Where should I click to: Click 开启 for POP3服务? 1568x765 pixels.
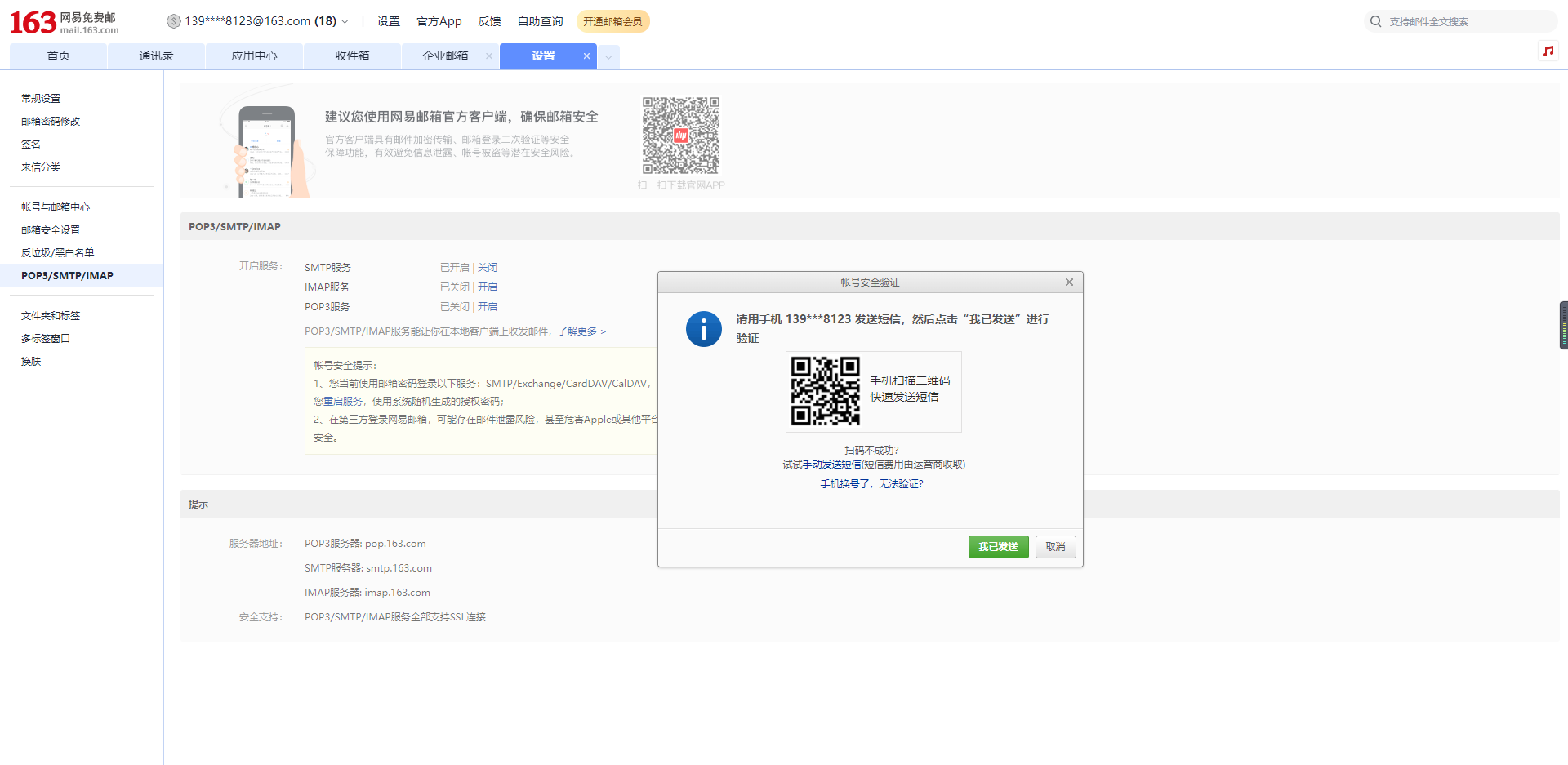488,307
